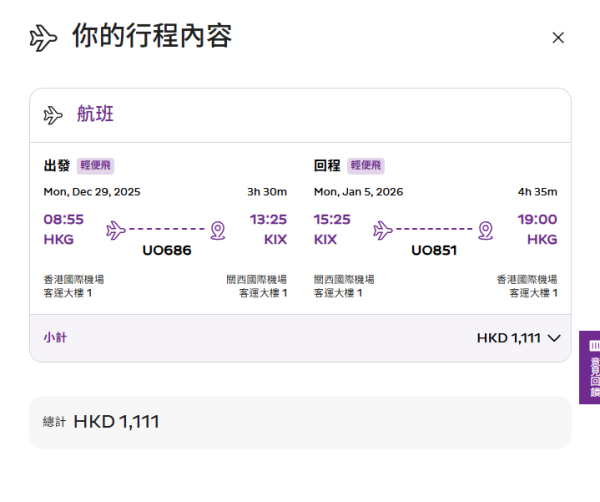The height and width of the screenshot is (502, 600).
Task: Click the departing plane icon for flight UO851
Action: tap(383, 230)
